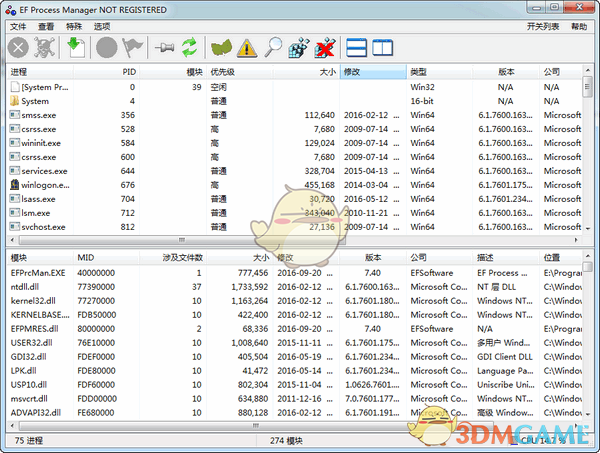Sort processes by 优先级 column header
This screenshot has height=453, width=600.
(240, 72)
